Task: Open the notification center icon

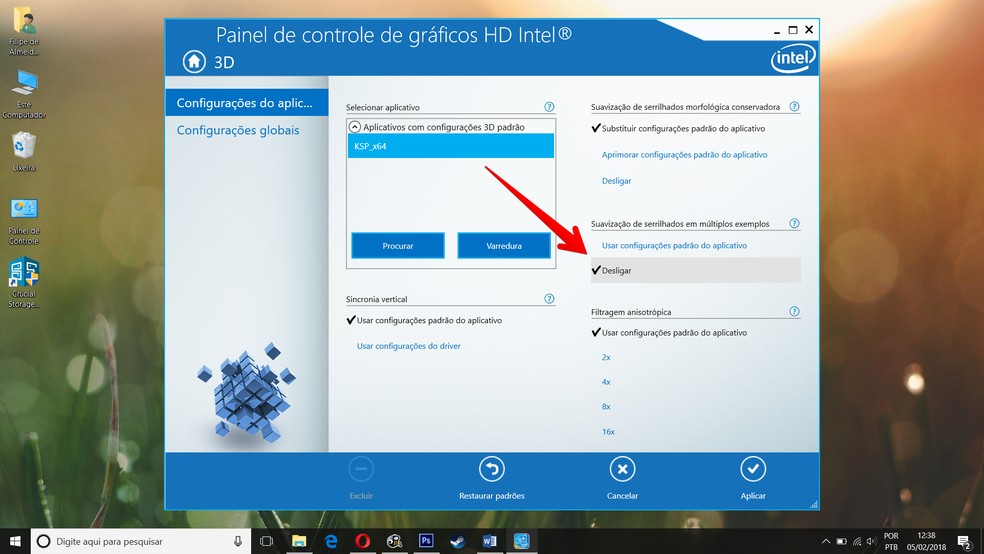Action: pyautogui.click(x=965, y=541)
